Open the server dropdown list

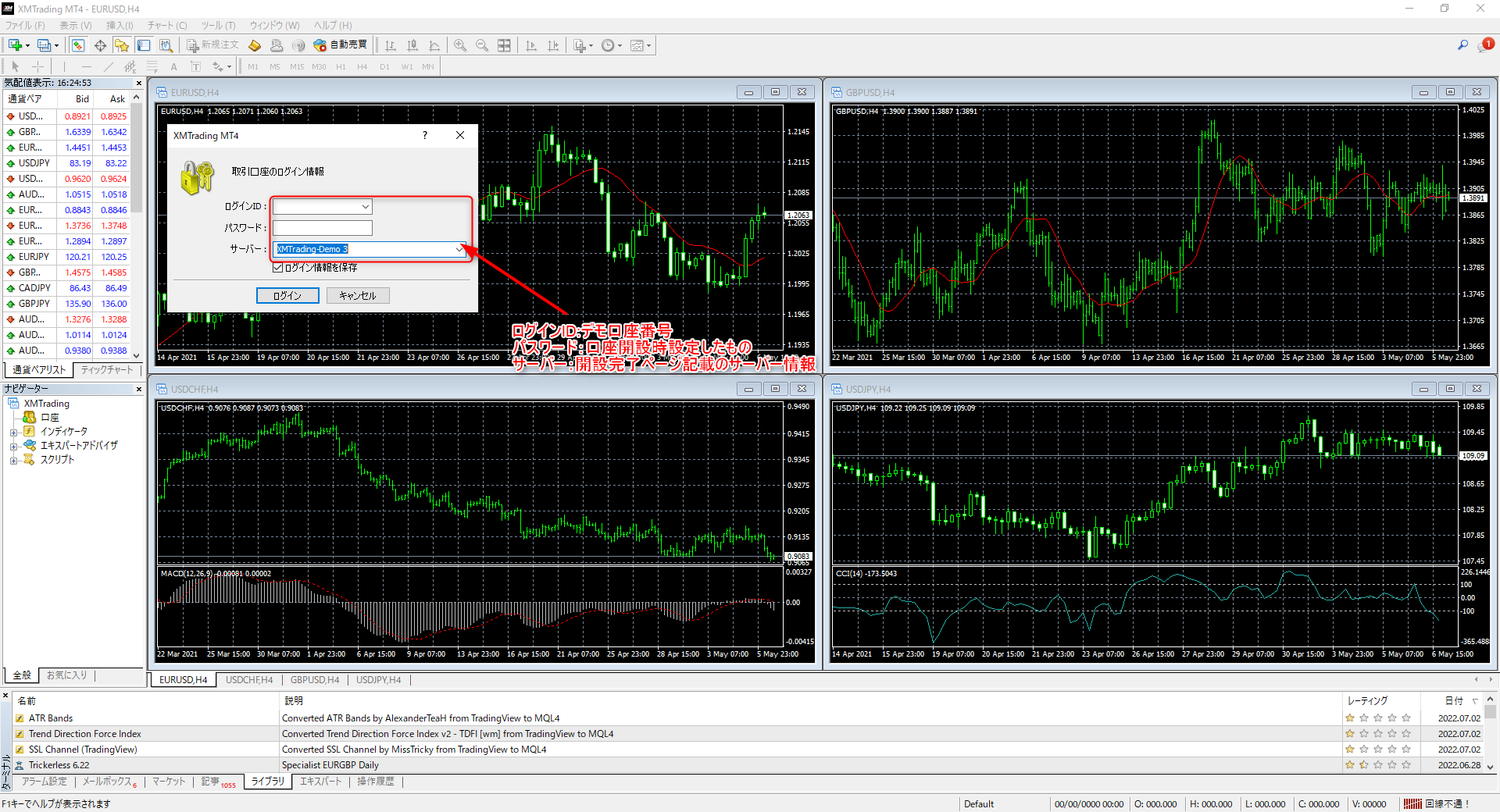[459, 249]
